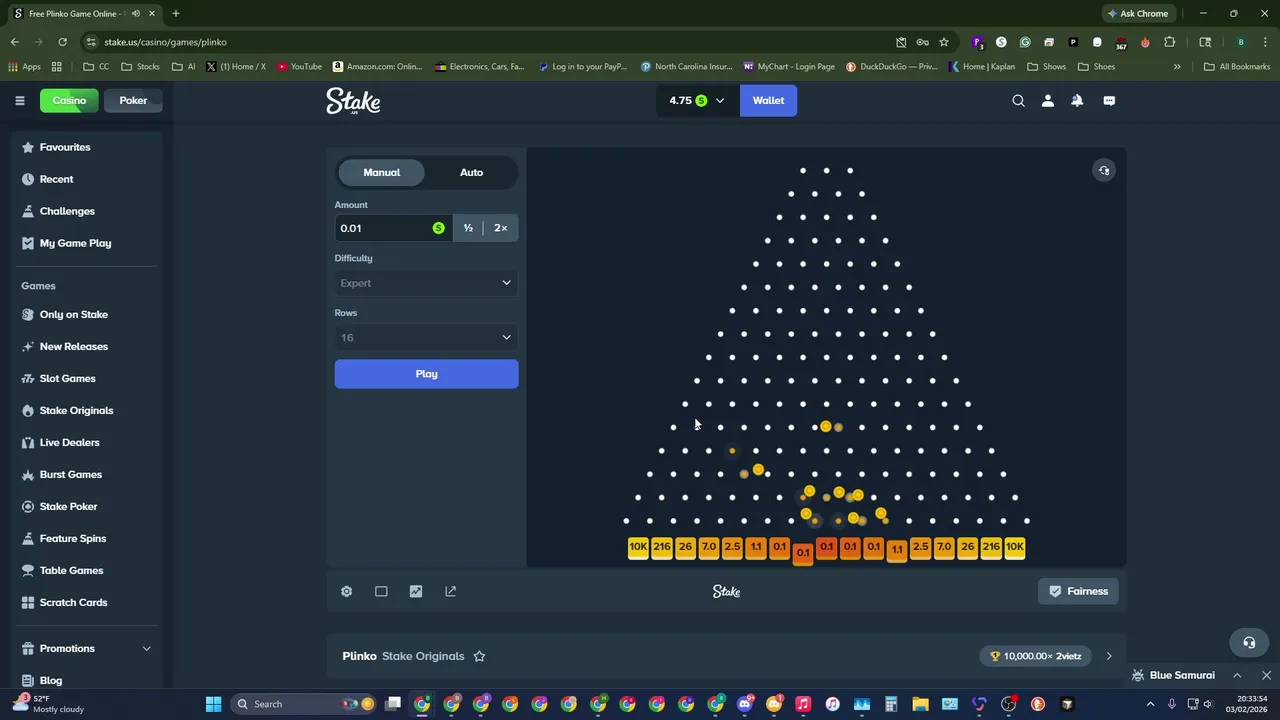Image resolution: width=1280 pixels, height=720 pixels.
Task: Click the Stake logo in header
Action: [x=353, y=100]
